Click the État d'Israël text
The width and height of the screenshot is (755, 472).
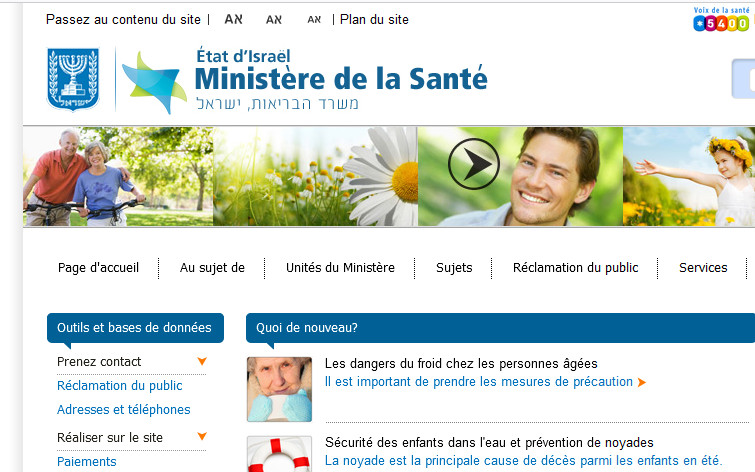click(x=243, y=56)
